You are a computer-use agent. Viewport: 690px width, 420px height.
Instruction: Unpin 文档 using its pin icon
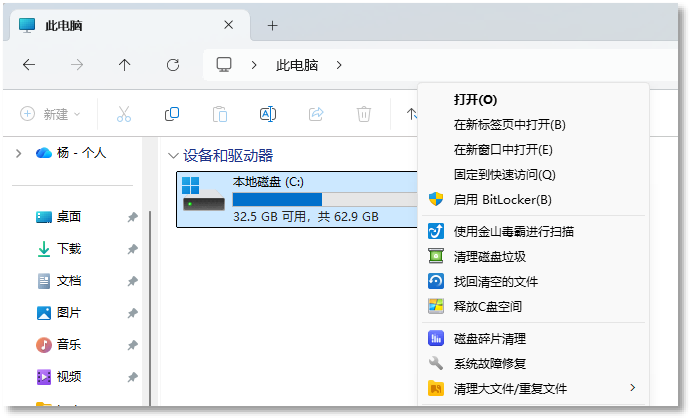(x=132, y=281)
